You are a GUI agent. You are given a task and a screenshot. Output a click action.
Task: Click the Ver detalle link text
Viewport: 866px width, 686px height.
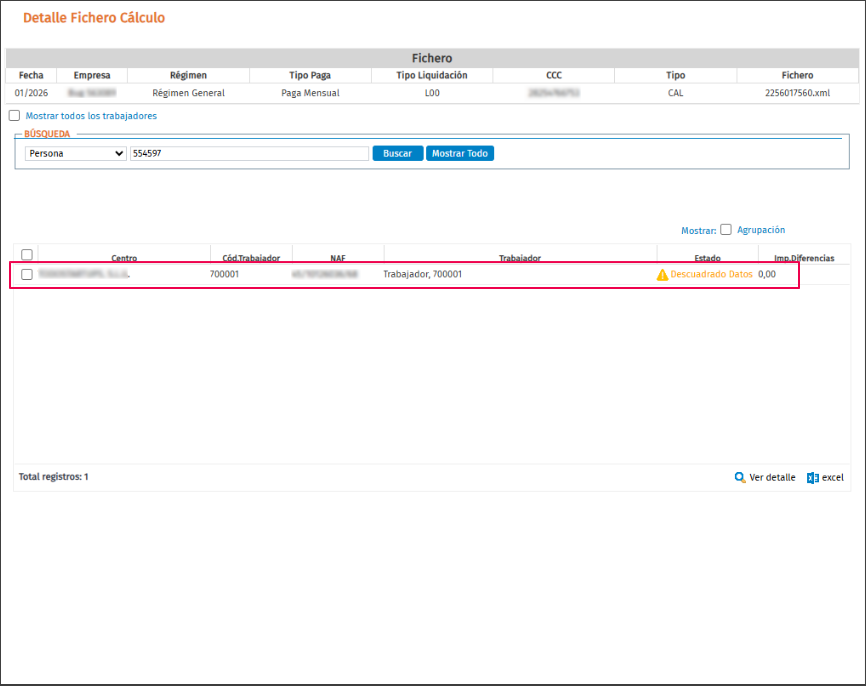772,478
